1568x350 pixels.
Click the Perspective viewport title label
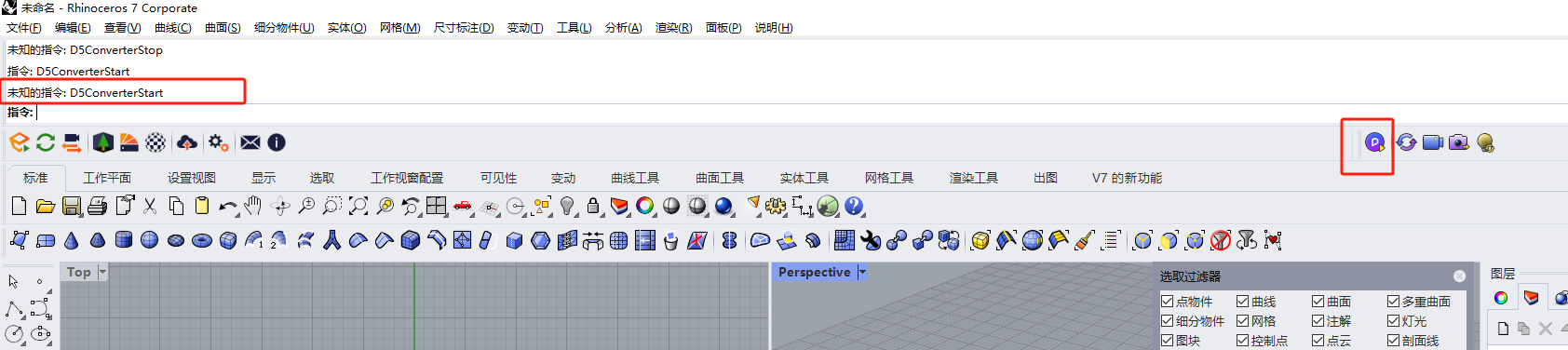pos(815,272)
